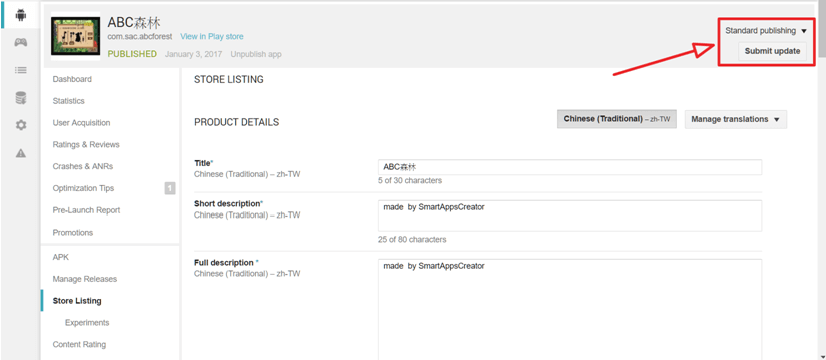Click the Unpublish app link
The width and height of the screenshot is (826, 360).
[256, 54]
